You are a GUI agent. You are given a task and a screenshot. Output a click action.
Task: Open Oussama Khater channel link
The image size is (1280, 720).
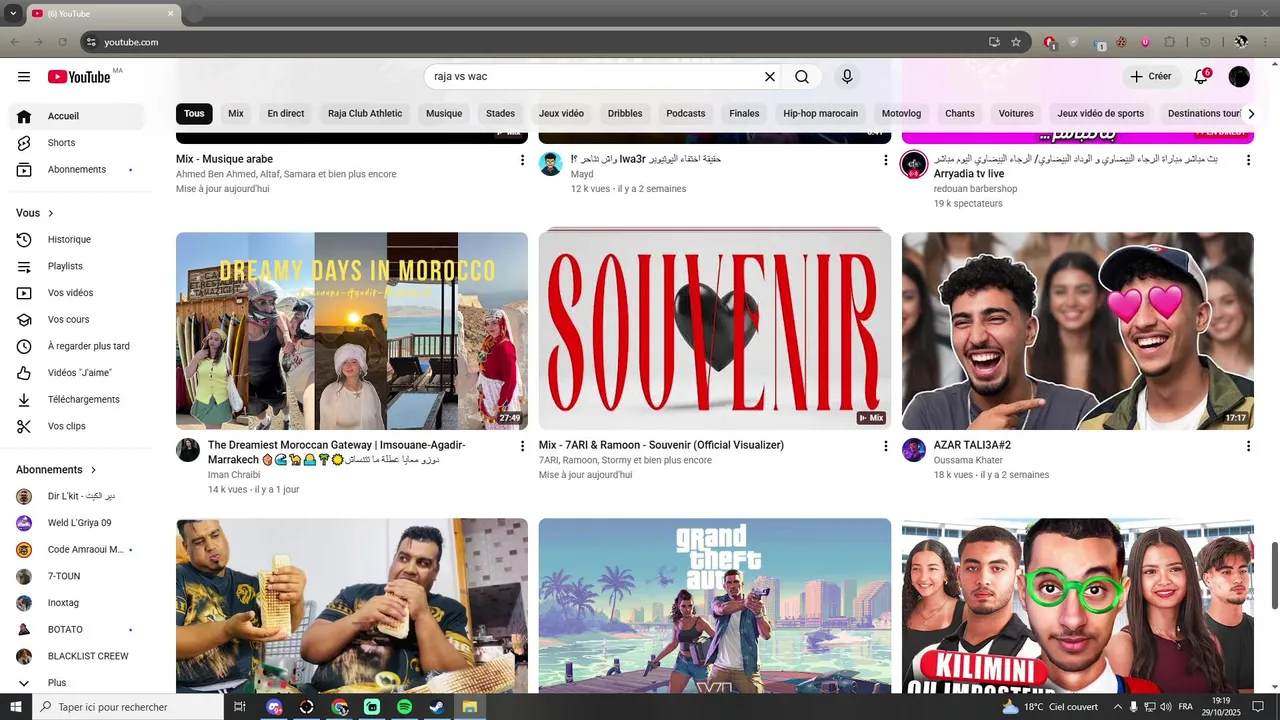pyautogui.click(x=968, y=461)
